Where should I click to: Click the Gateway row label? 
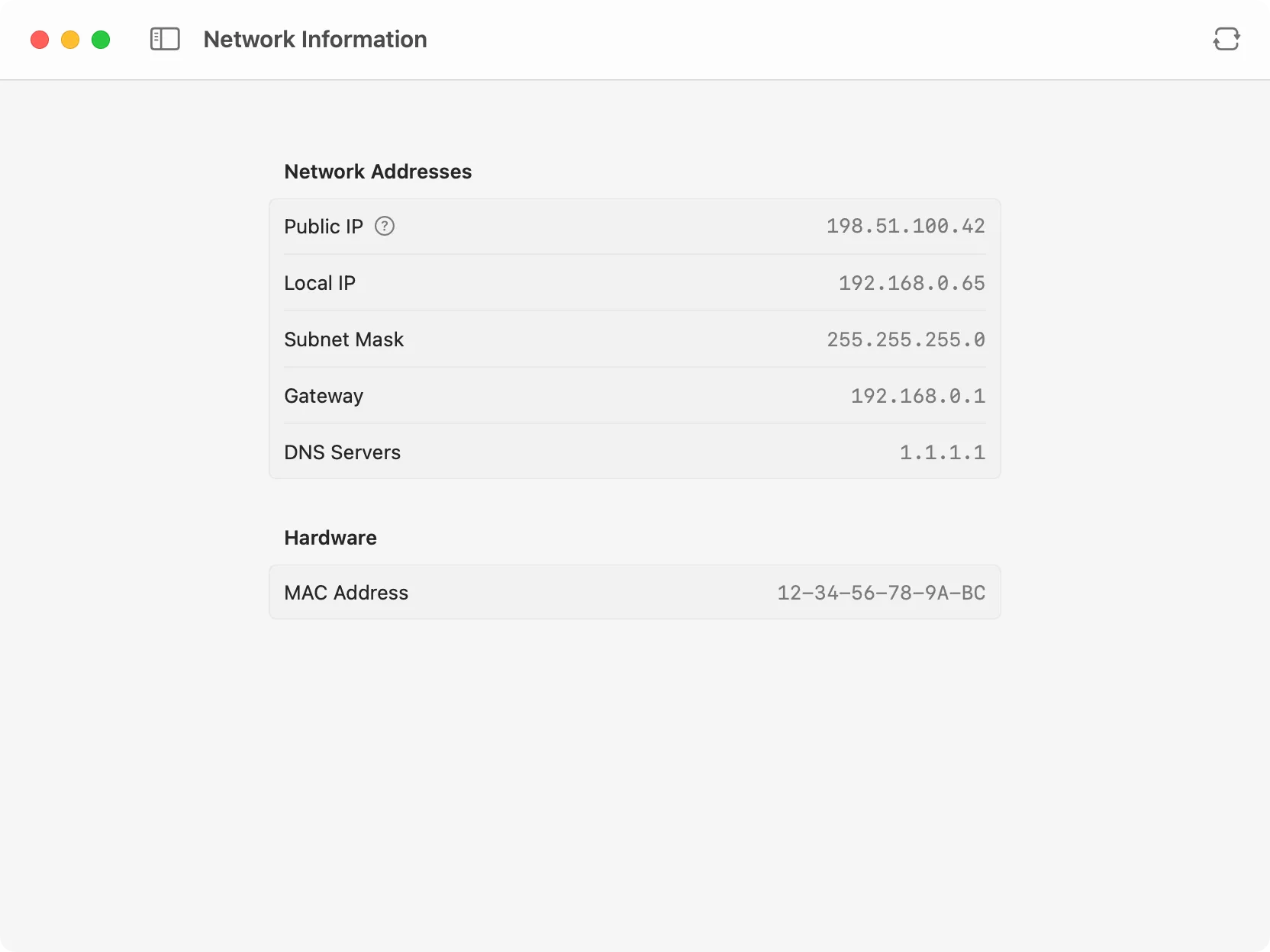(x=324, y=396)
